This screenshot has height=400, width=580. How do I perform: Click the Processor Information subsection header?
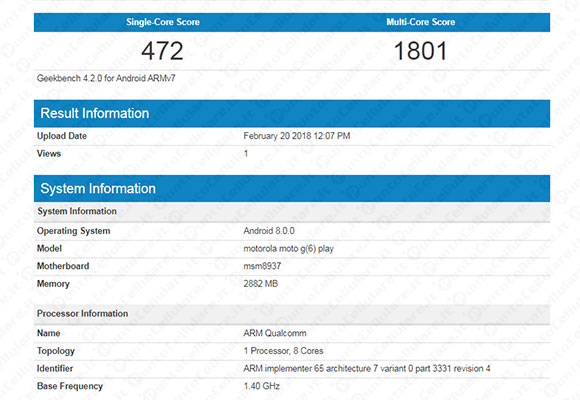pyautogui.click(x=292, y=313)
